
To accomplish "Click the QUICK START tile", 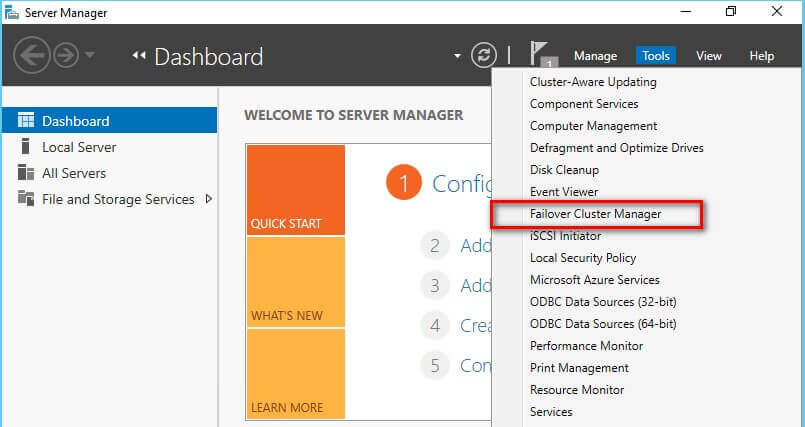I will click(295, 190).
